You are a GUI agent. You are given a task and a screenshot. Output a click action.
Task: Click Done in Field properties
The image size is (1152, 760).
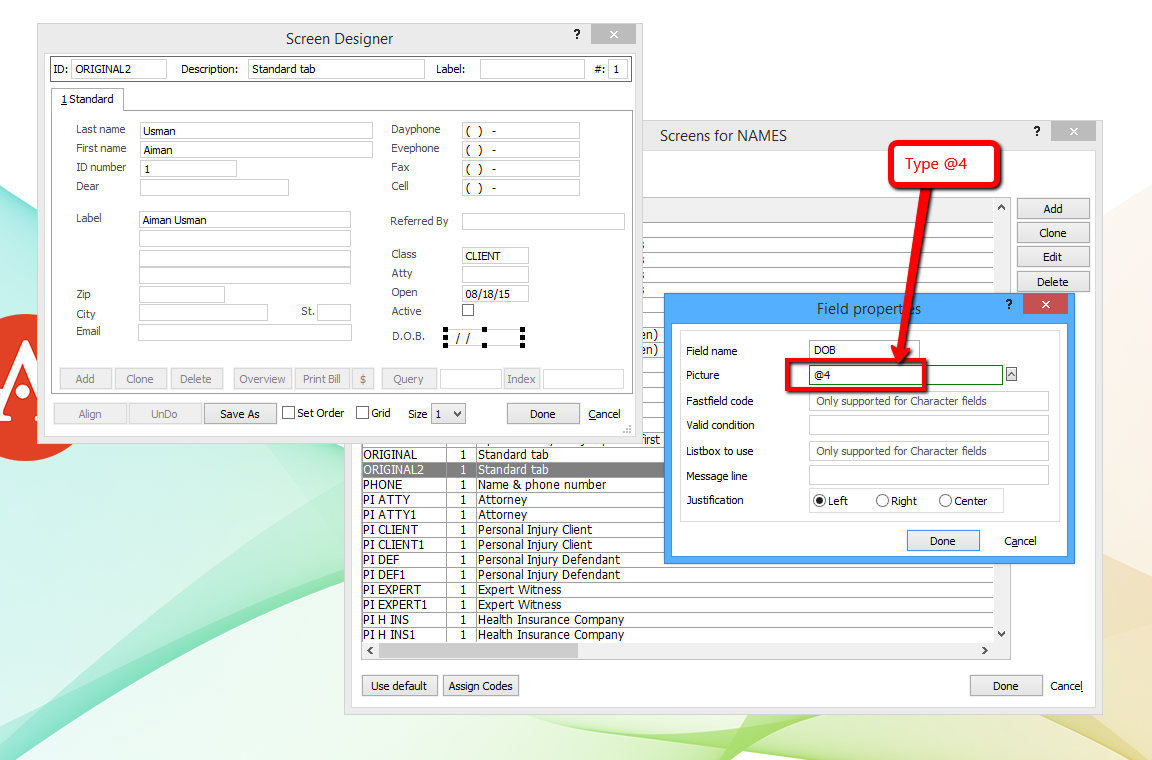tap(943, 541)
